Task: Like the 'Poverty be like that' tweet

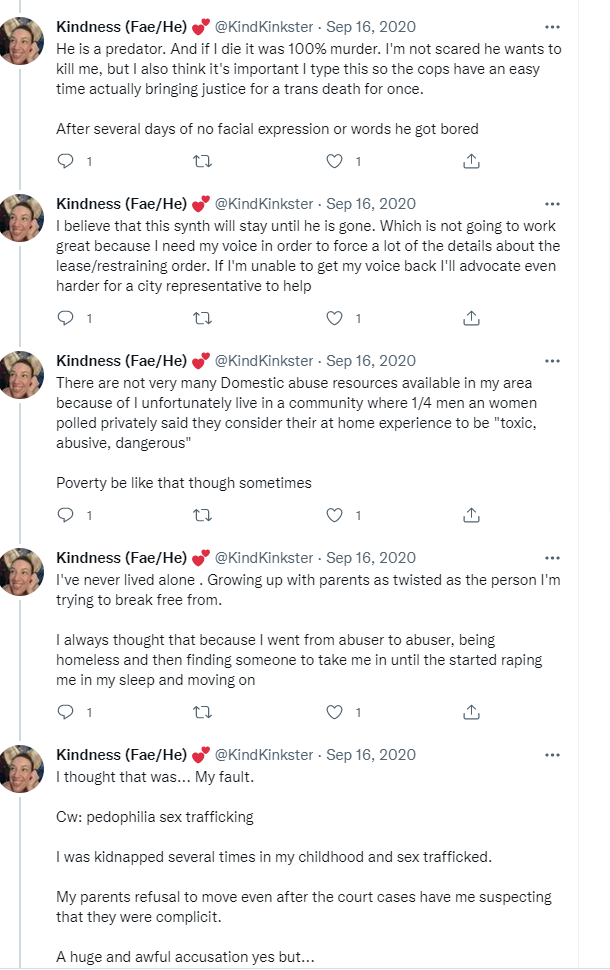Action: point(335,515)
